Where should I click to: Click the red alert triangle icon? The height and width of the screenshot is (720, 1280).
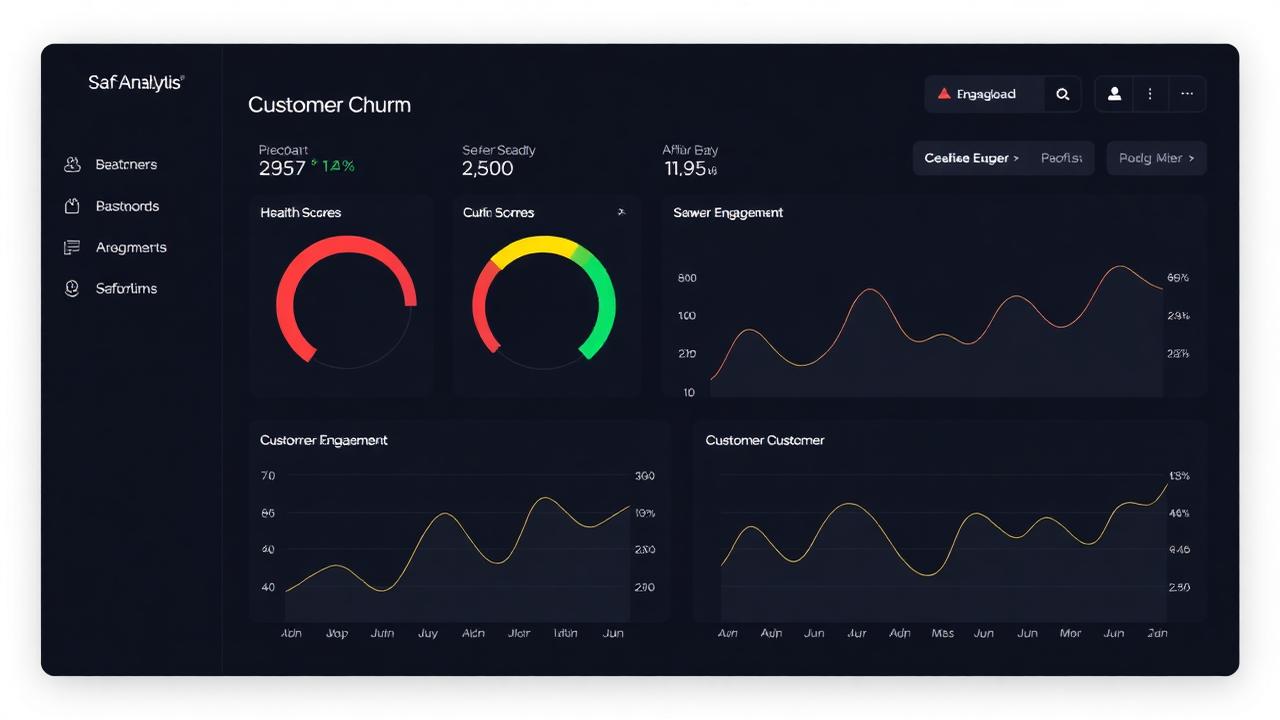tap(943, 94)
